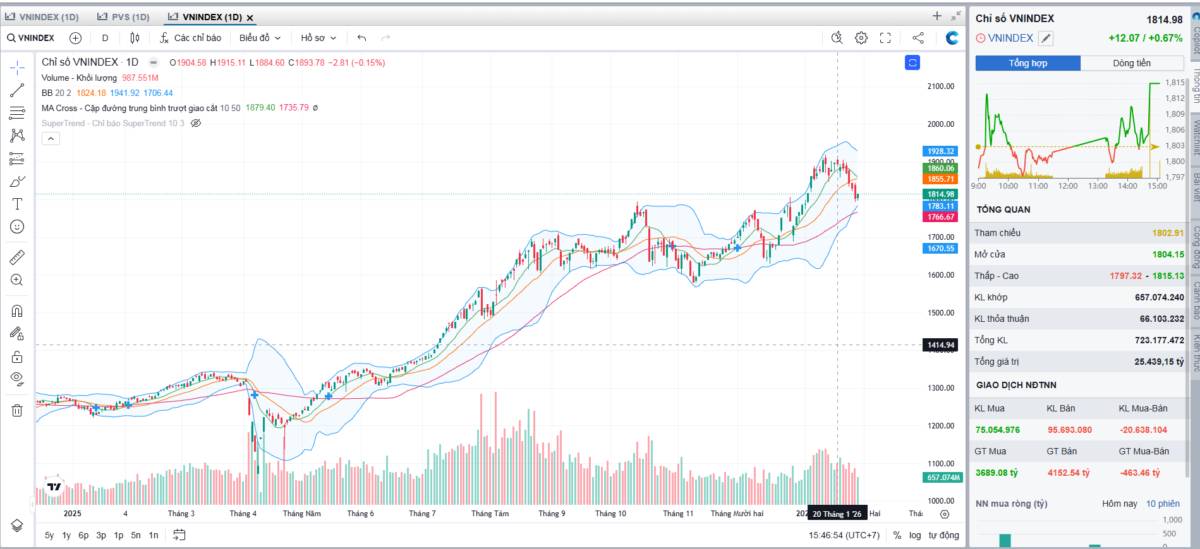This screenshot has width=1200, height=549.
Task: Open Các chỉ báo indicators
Action: (190, 38)
